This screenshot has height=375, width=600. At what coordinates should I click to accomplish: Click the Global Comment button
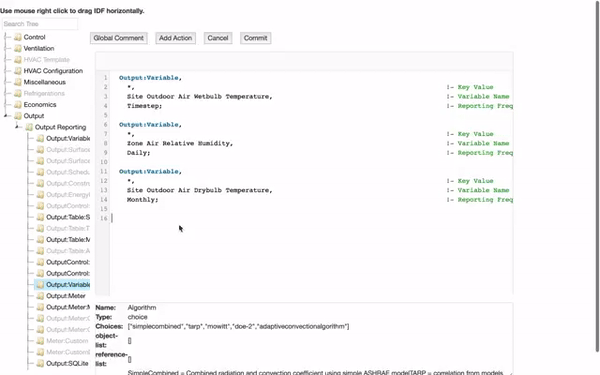point(119,38)
